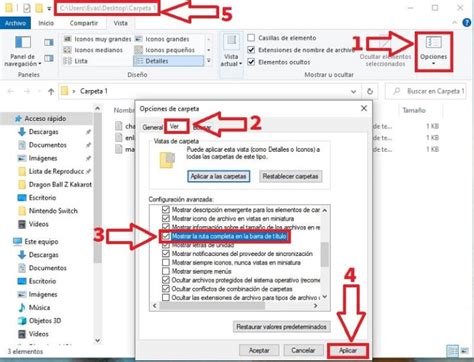Screen dimensions: 474x362
Task: Toggle Mostrar la ruta completa en la barra de título
Action: tap(166, 236)
